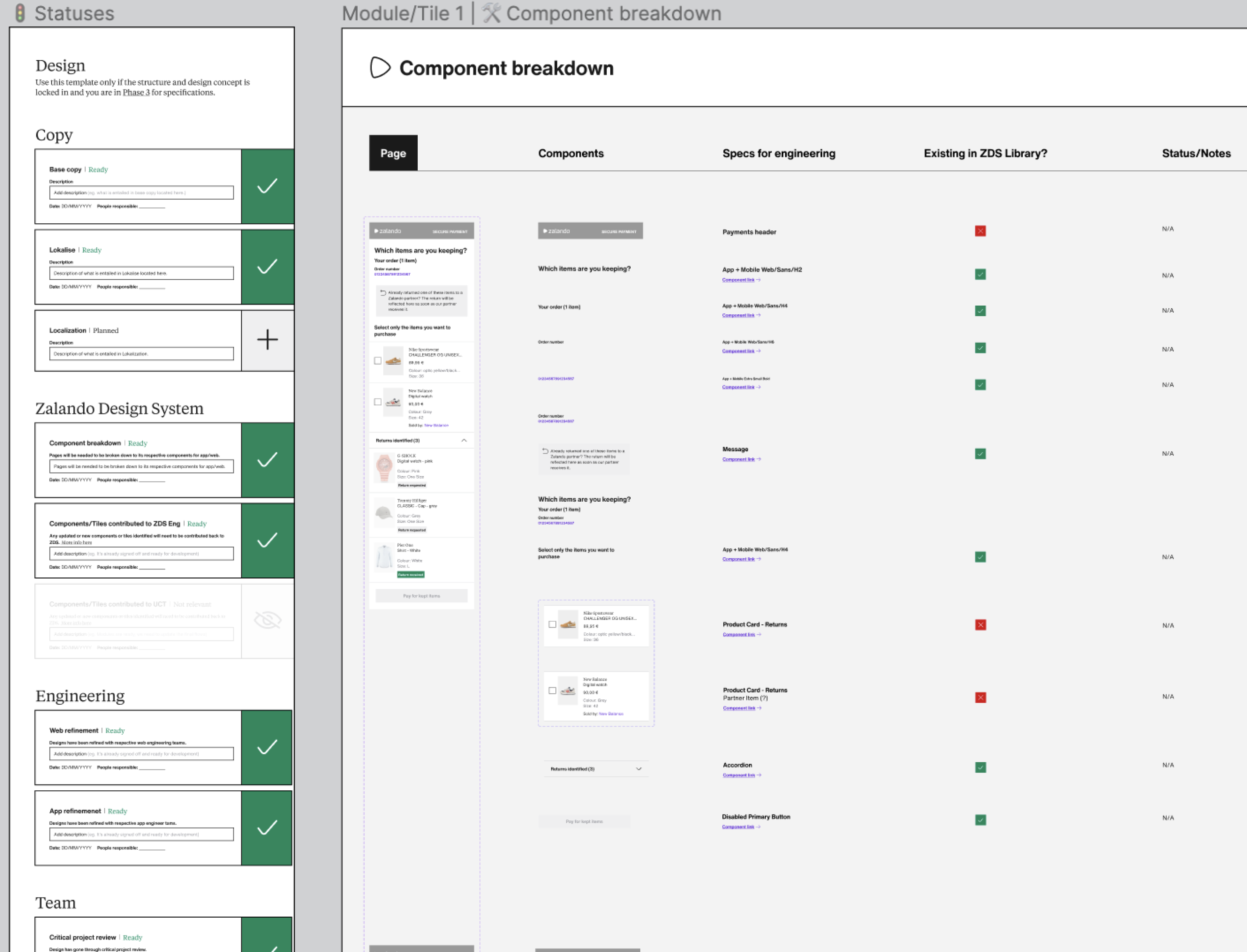Tick the Nike sneaker checkbox in page mockup

point(378,361)
